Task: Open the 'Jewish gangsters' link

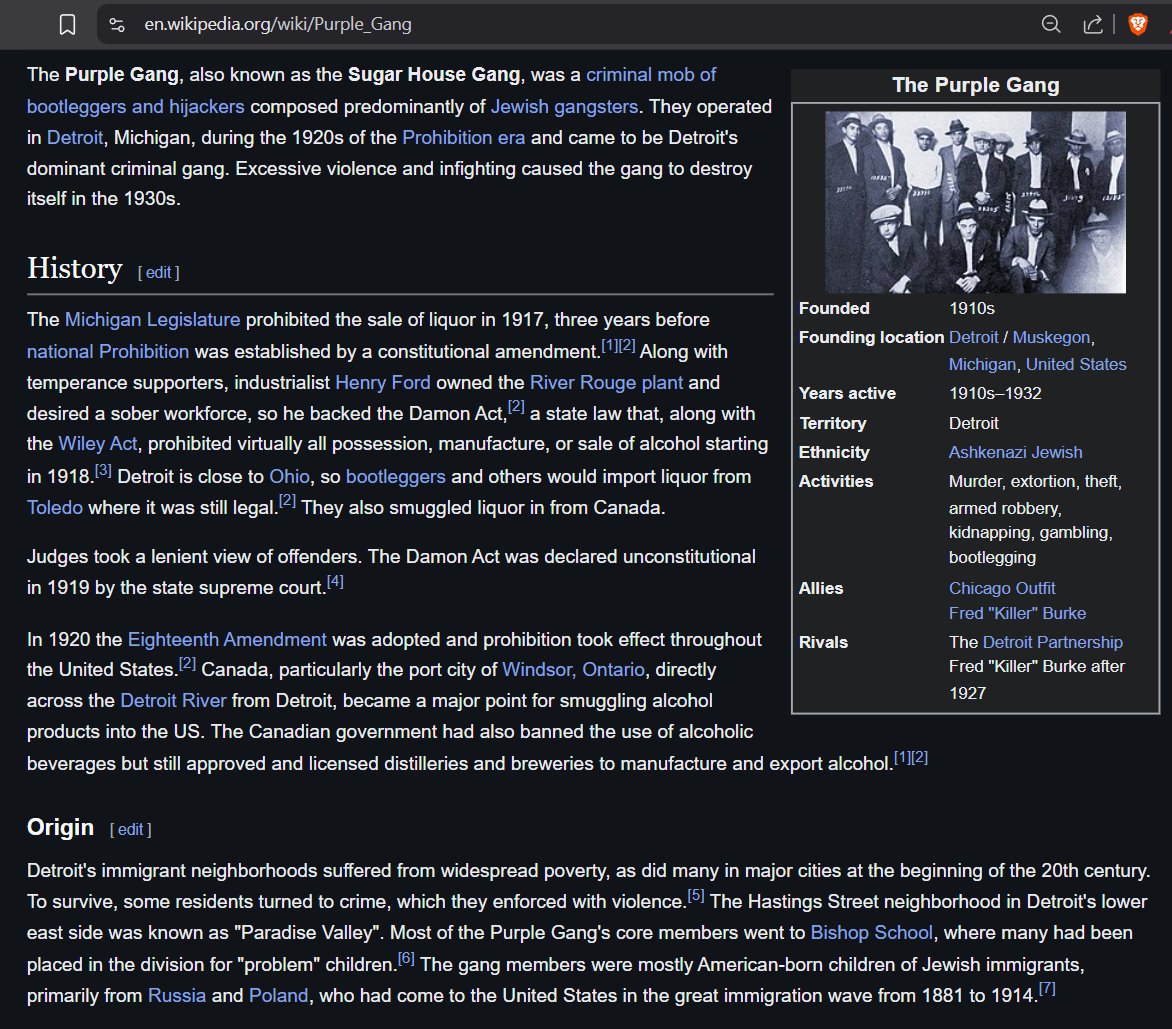Action: click(x=564, y=107)
